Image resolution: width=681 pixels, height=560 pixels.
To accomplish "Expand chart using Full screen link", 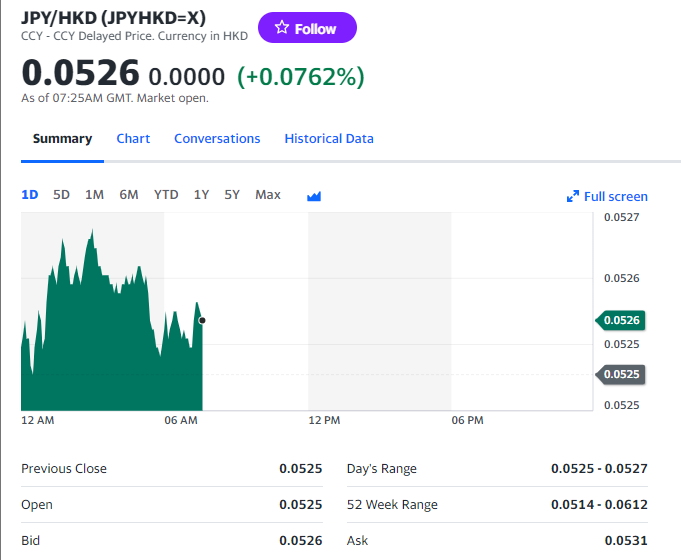I will 607,196.
